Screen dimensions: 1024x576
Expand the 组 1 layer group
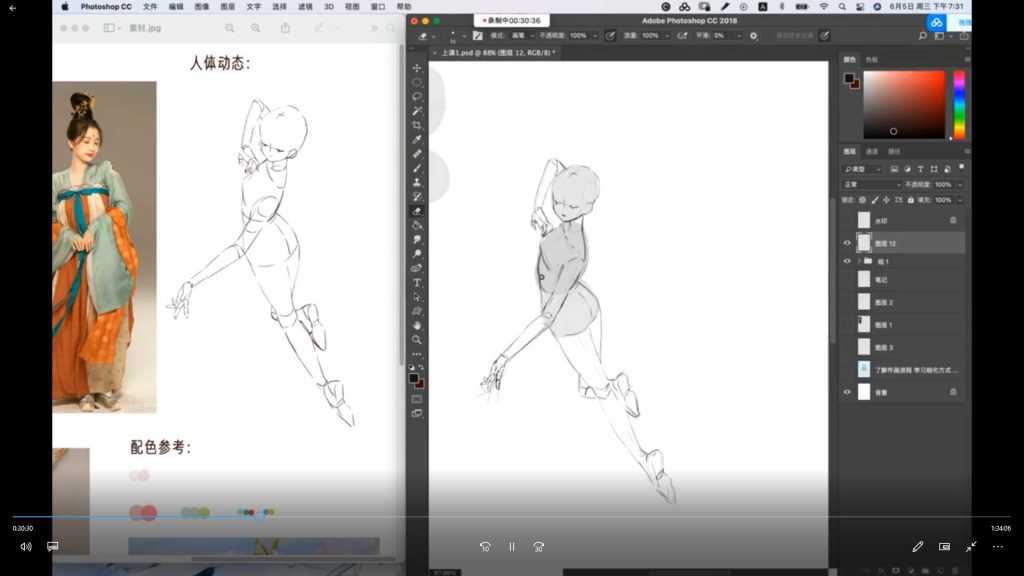pyautogui.click(x=858, y=261)
